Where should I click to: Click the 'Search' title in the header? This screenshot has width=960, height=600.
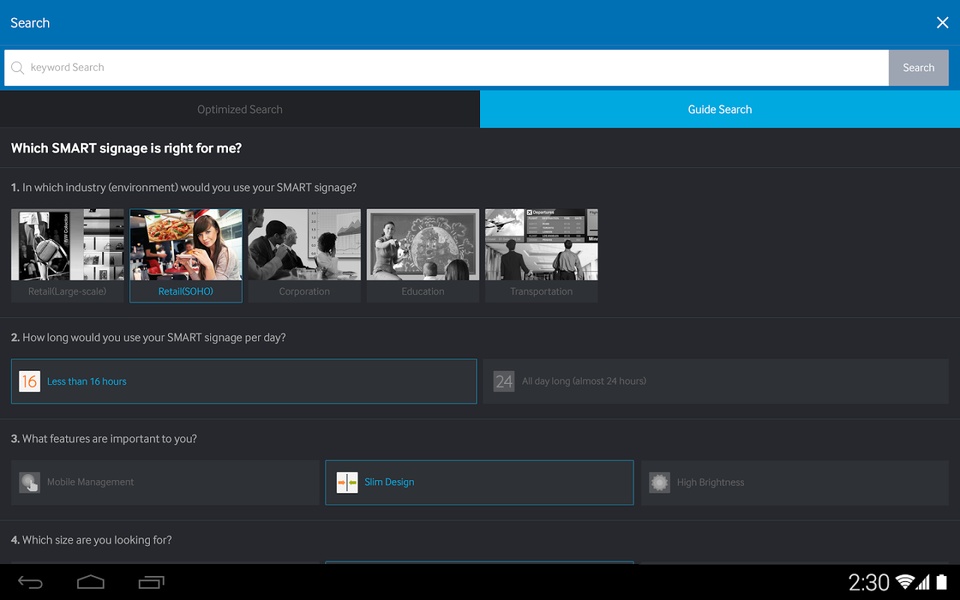30,23
